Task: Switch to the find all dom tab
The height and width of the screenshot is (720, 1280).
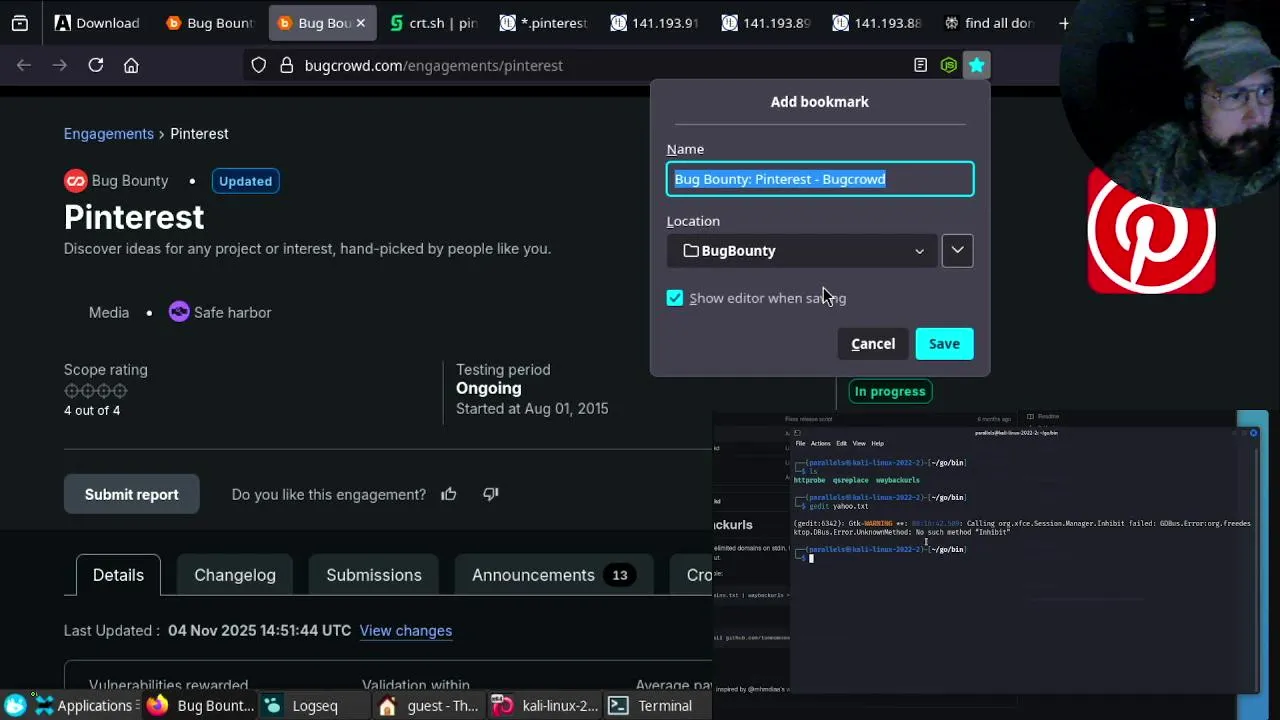Action: click(x=988, y=23)
